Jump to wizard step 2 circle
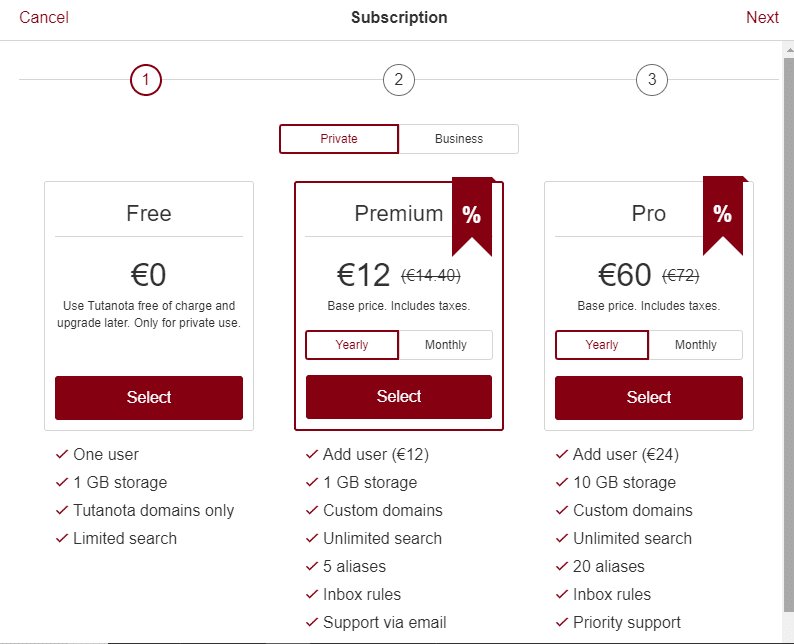Viewport: 794px width, 644px height. click(x=398, y=80)
